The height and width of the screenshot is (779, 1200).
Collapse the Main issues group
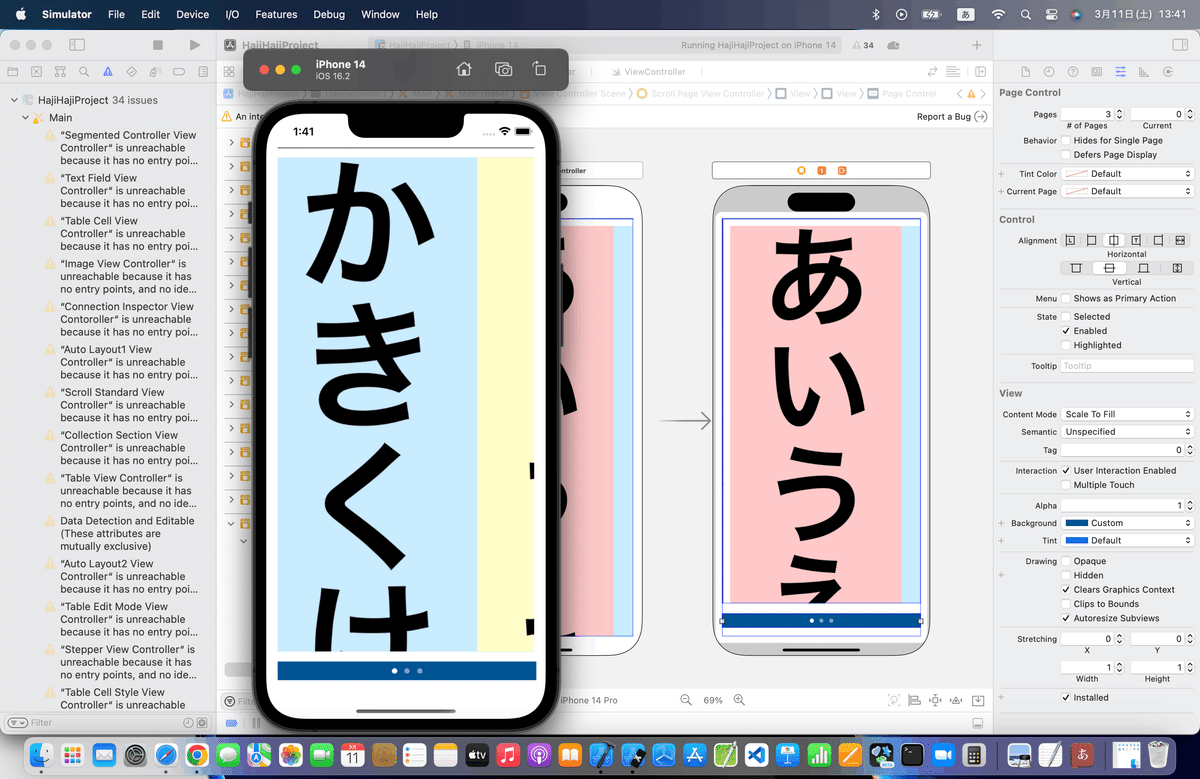click(25, 118)
